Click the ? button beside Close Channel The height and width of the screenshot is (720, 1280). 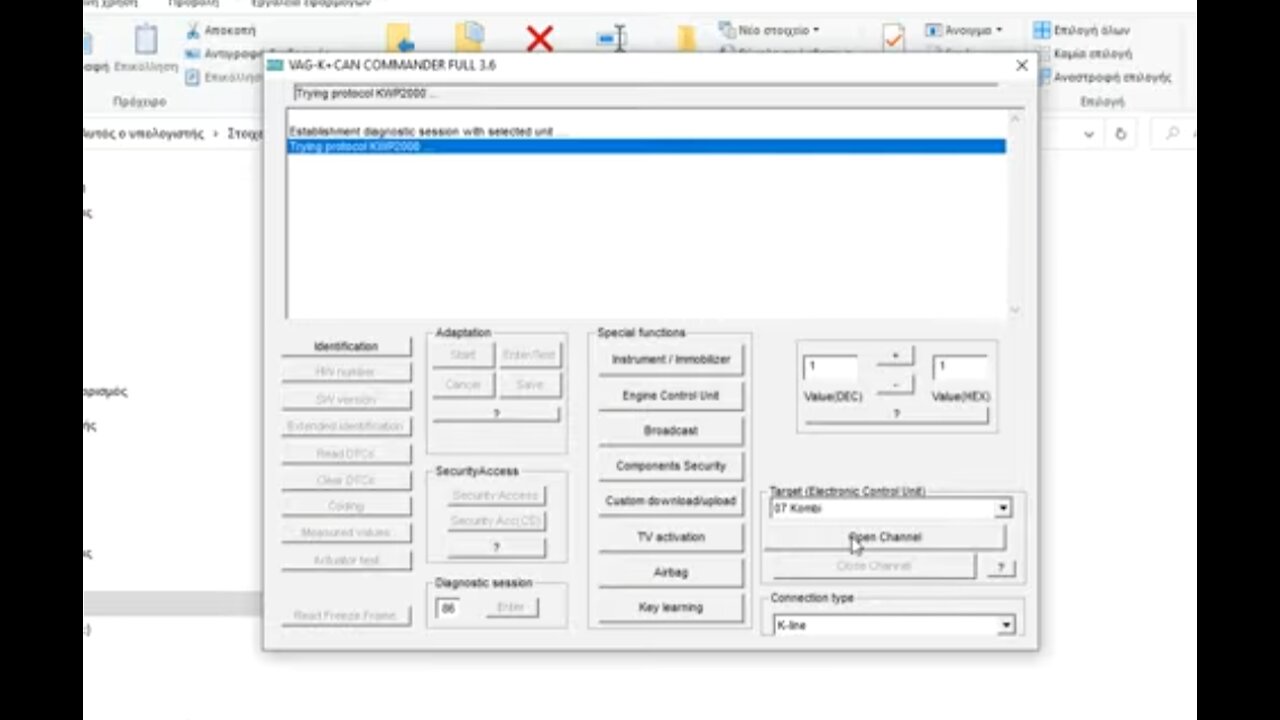tap(1000, 567)
